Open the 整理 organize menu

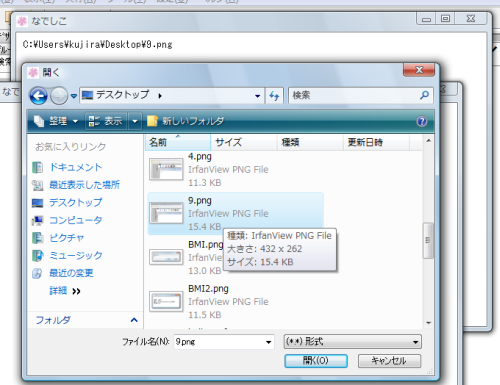(x=56, y=121)
